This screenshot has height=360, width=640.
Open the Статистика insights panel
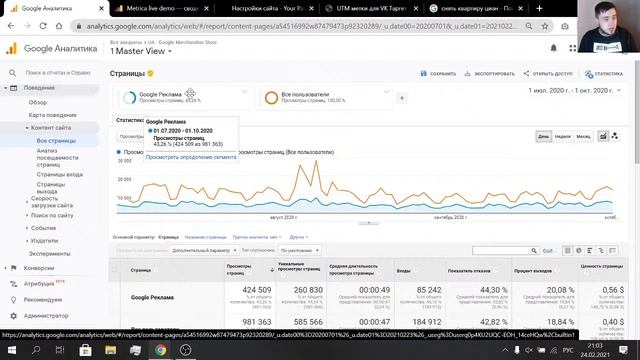point(604,74)
